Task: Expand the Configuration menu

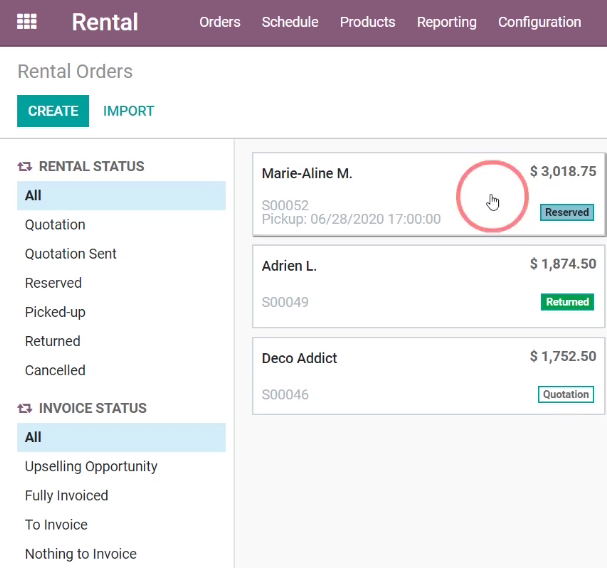Action: (540, 22)
